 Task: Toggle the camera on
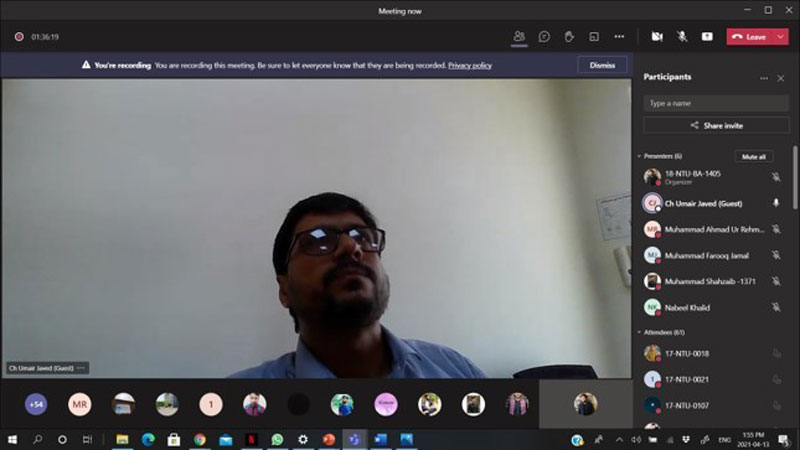[657, 36]
